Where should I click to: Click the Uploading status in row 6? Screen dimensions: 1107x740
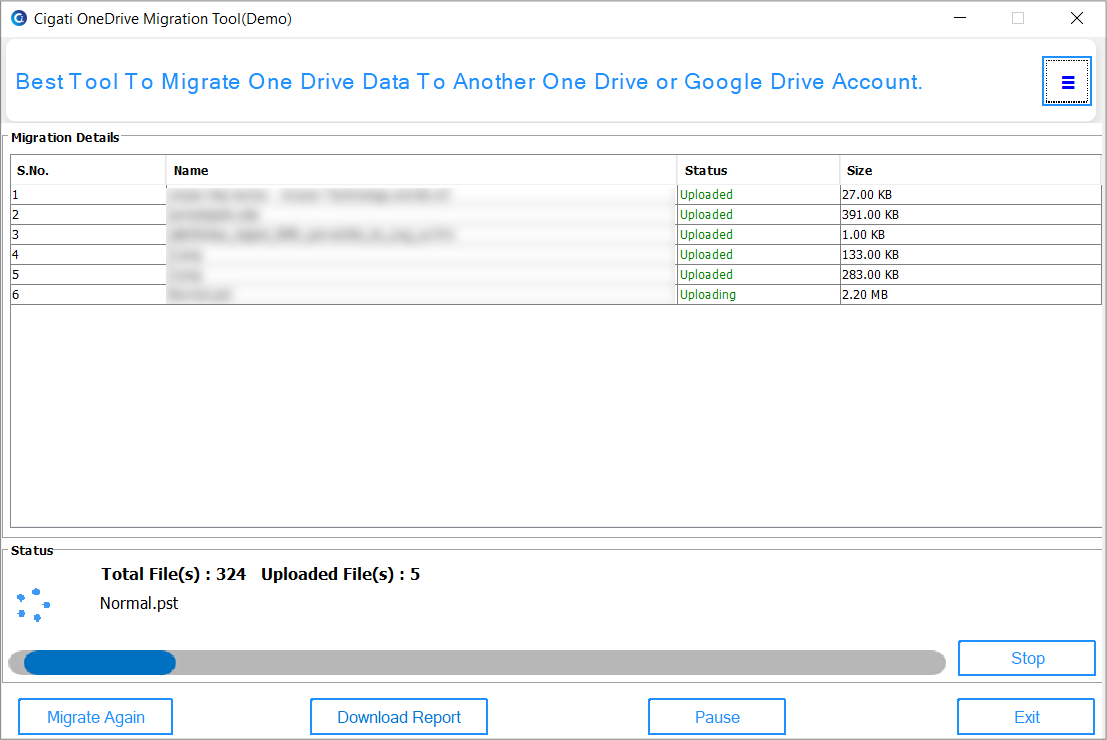tap(758, 294)
